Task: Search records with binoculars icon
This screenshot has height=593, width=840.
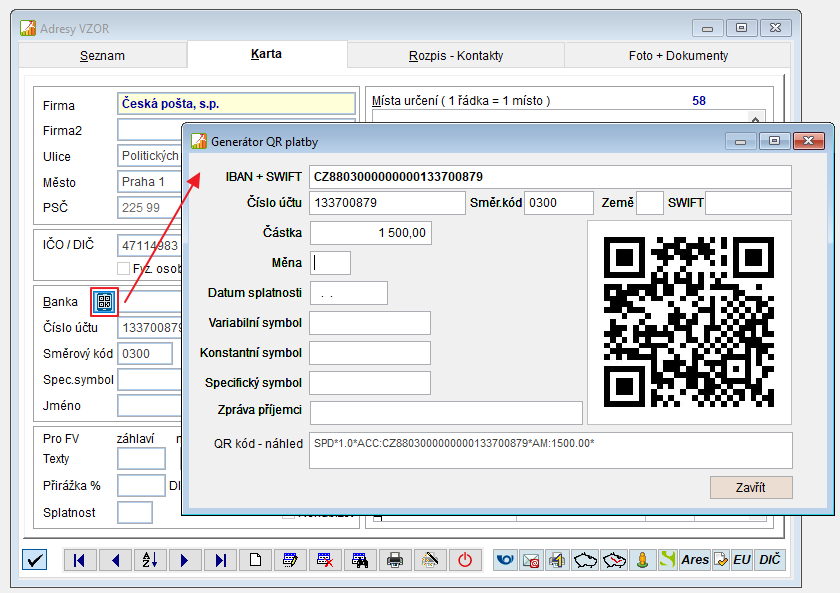Action: click(360, 560)
